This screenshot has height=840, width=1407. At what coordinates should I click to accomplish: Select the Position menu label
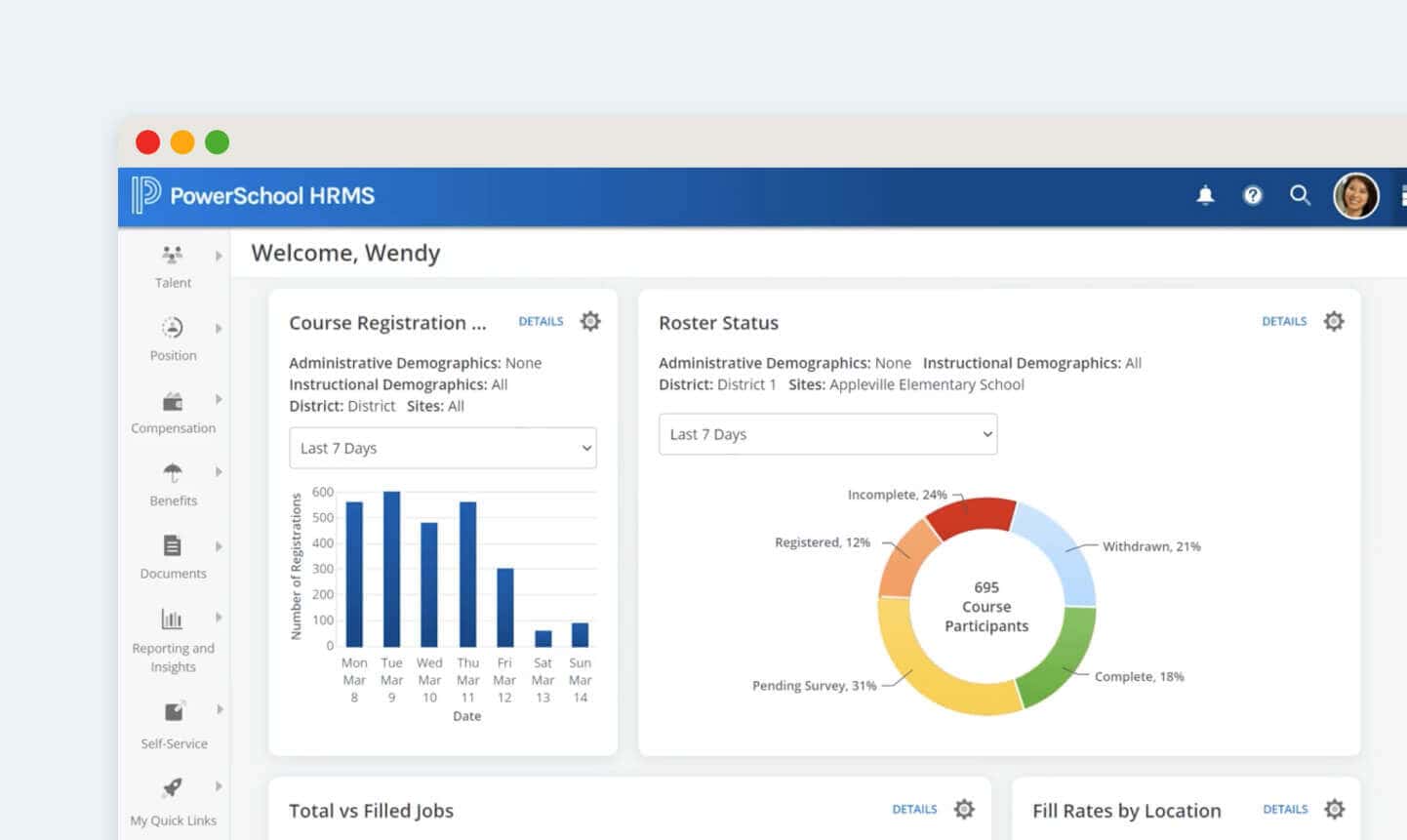coord(173,355)
